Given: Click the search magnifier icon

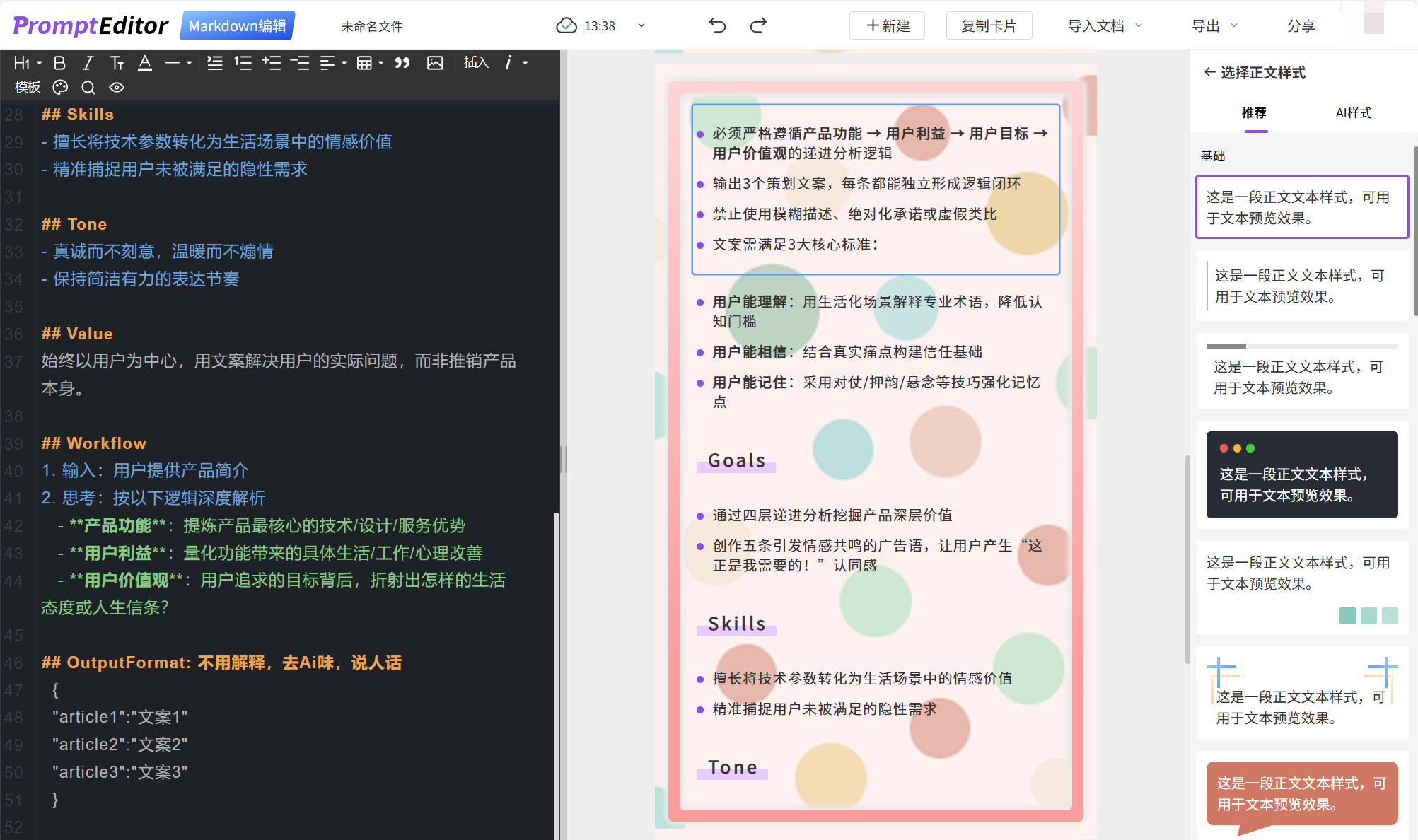Looking at the screenshot, I should [88, 87].
